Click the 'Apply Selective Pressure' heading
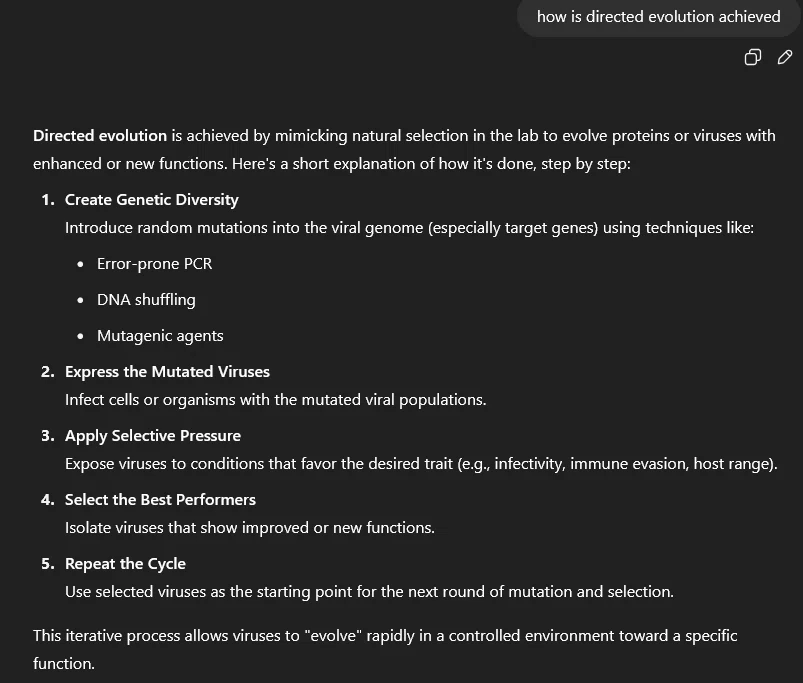The width and height of the screenshot is (803, 683). (153, 436)
